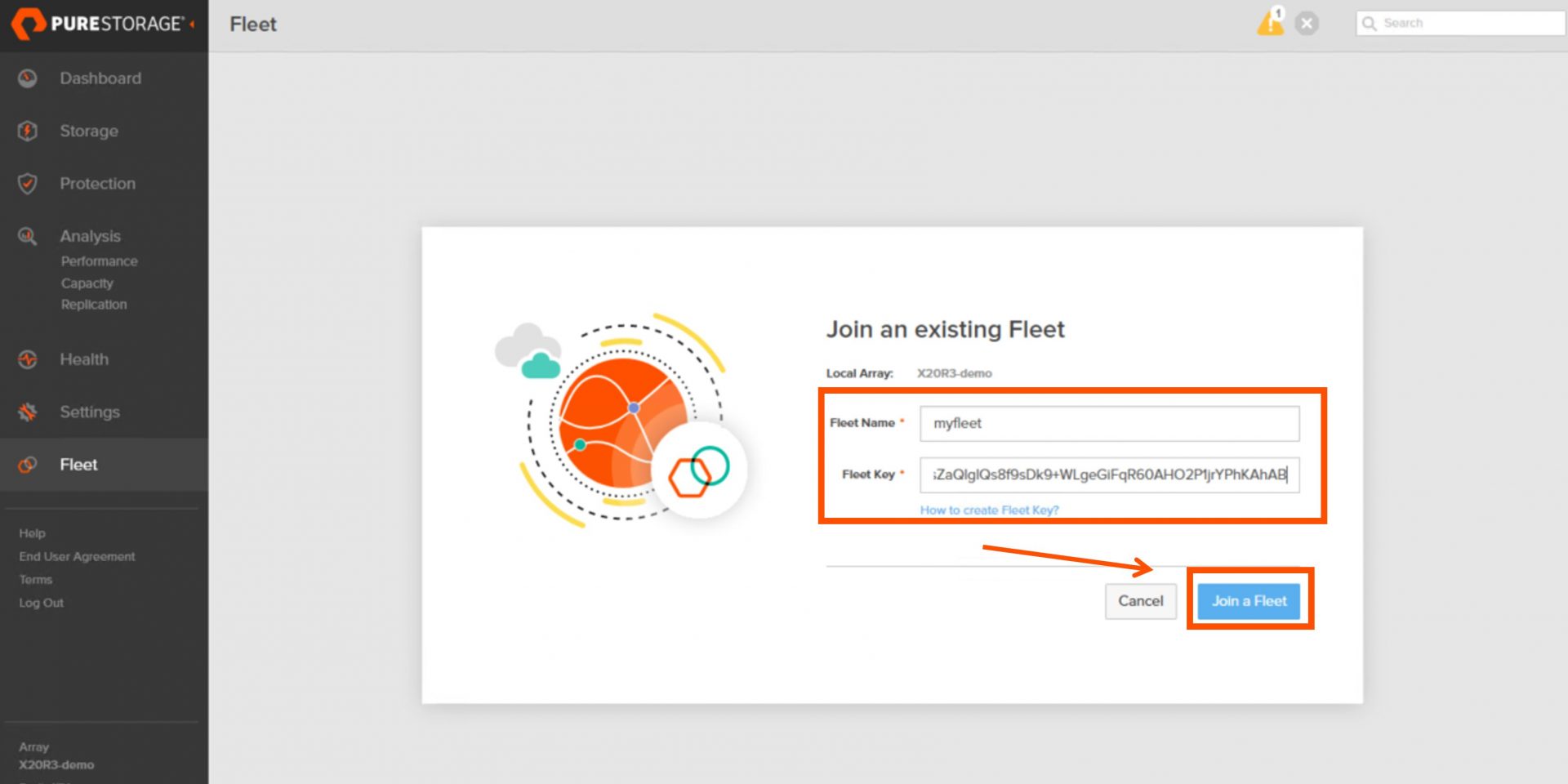Click the Analysis magnifier icon

pyautogui.click(x=28, y=236)
